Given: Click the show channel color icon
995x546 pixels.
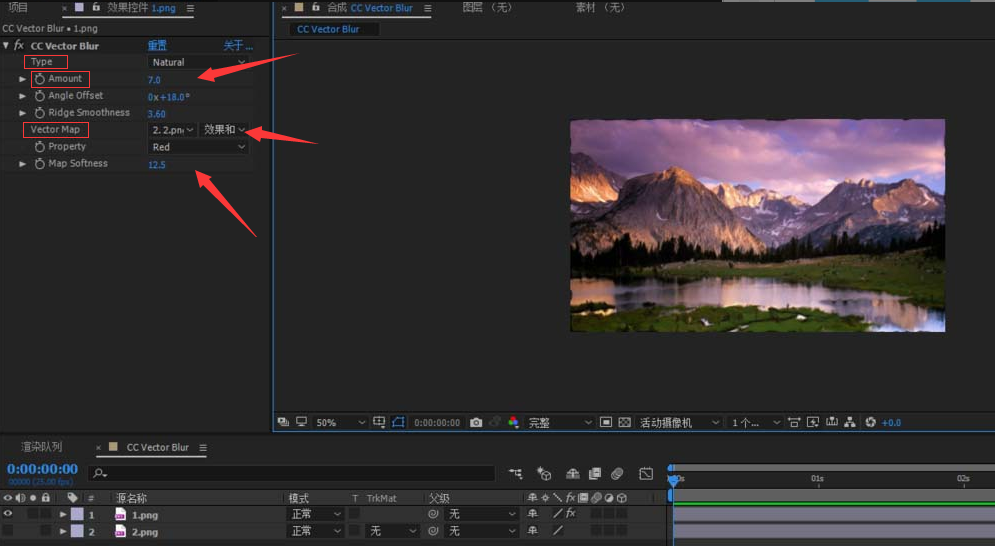Looking at the screenshot, I should point(513,422).
